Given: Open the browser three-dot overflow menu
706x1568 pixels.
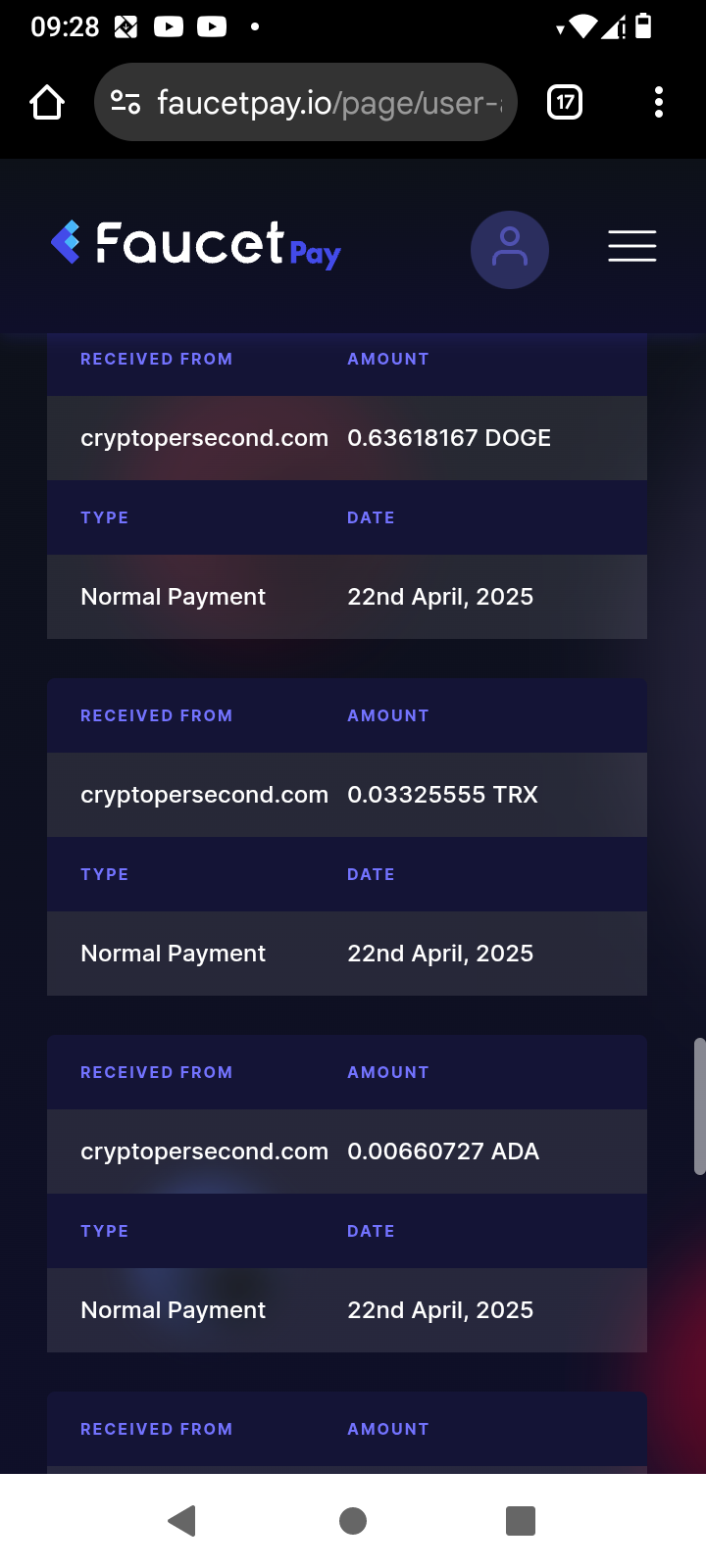Looking at the screenshot, I should pos(659,102).
